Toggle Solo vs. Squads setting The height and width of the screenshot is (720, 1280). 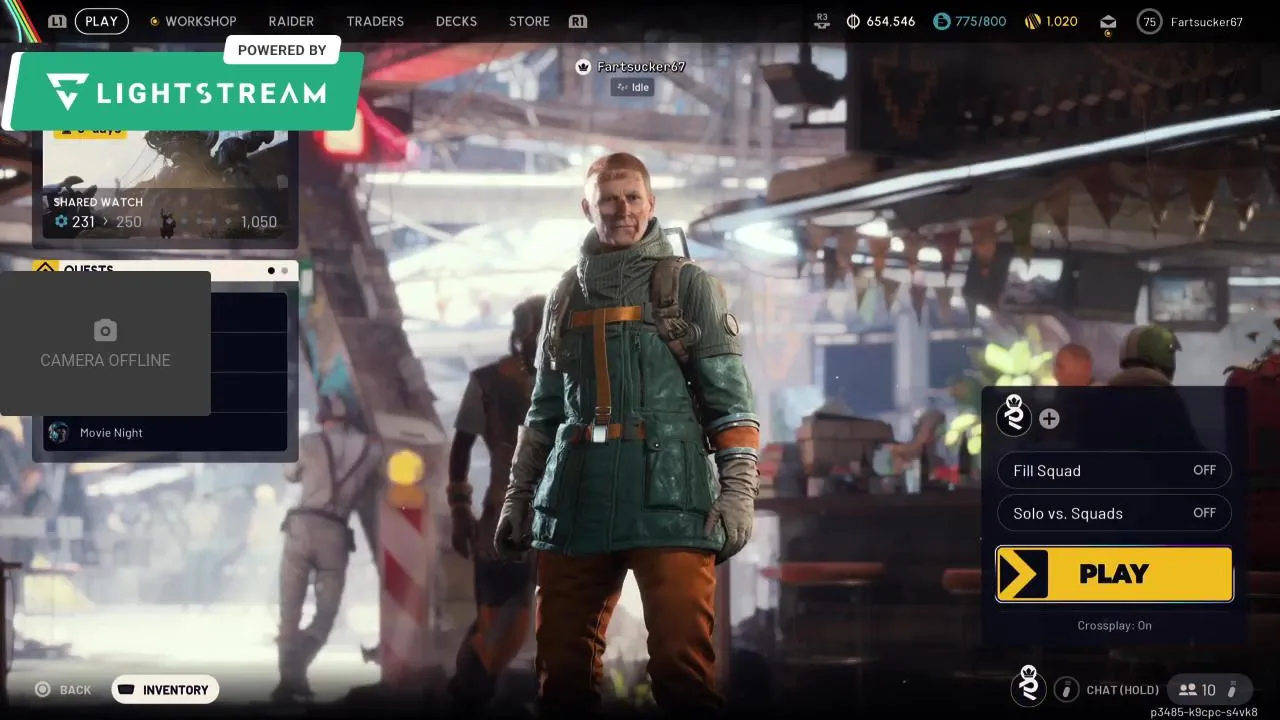pyautogui.click(x=1114, y=513)
